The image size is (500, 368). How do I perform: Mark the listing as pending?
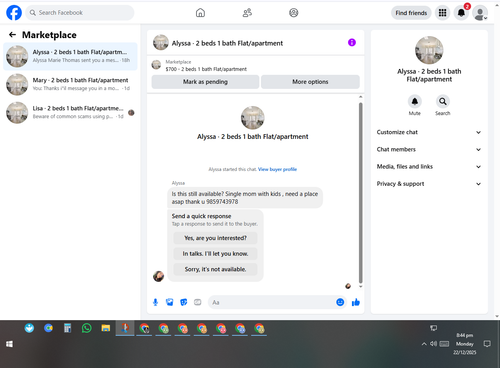coord(205,82)
